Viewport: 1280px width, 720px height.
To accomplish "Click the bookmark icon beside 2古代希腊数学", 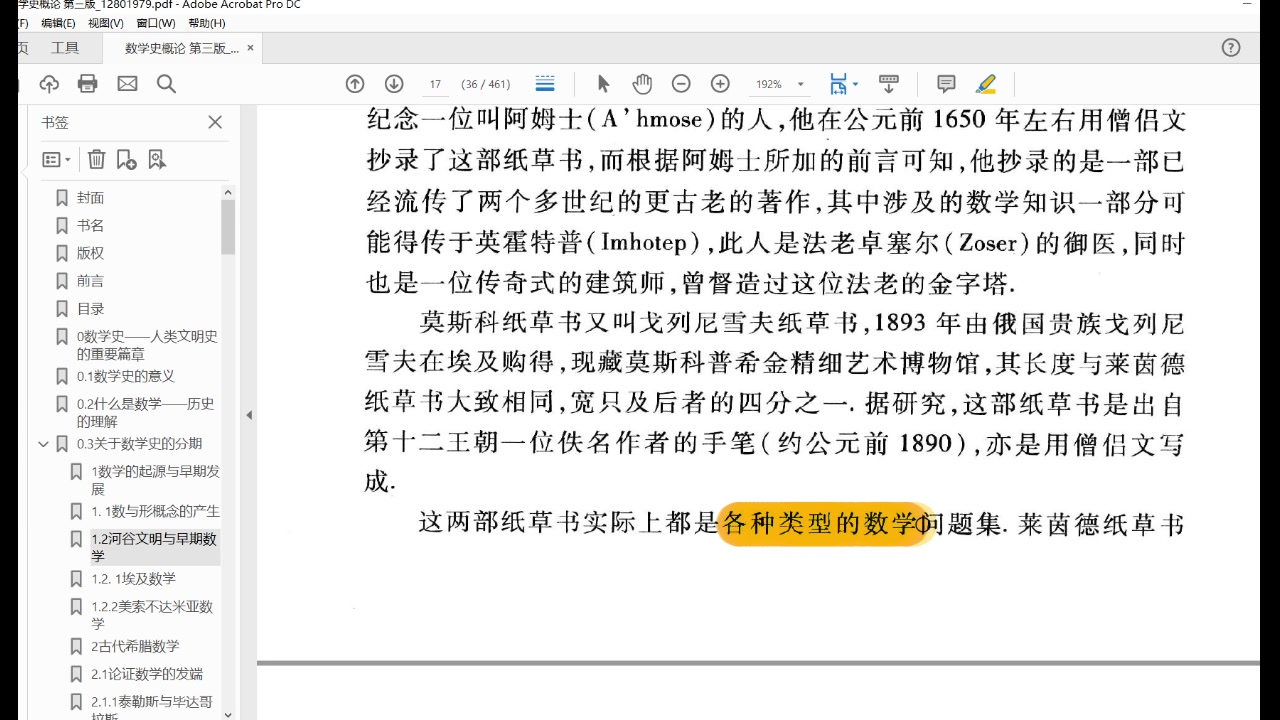I will click(x=76, y=646).
